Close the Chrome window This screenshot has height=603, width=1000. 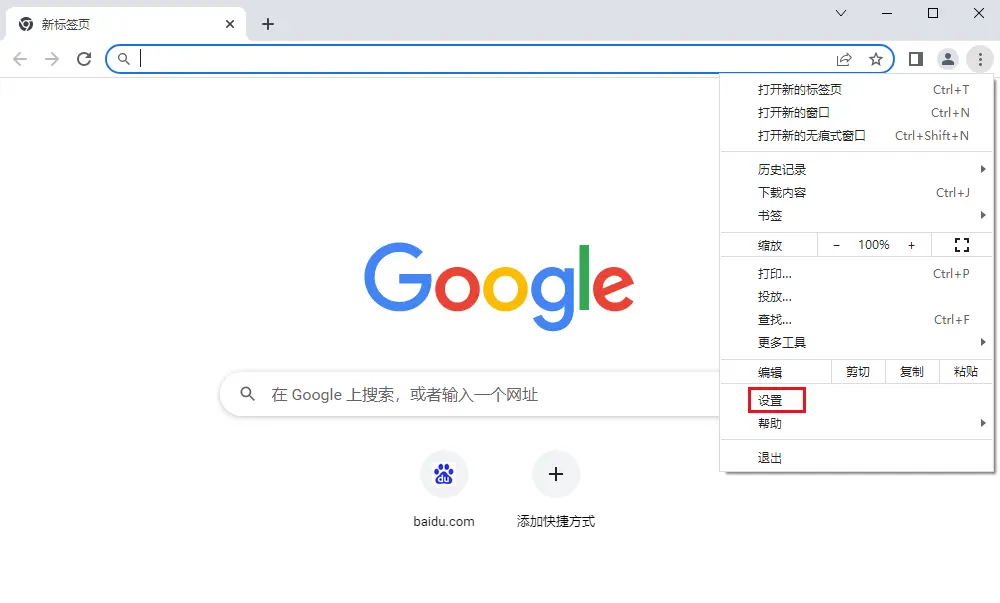tap(979, 13)
